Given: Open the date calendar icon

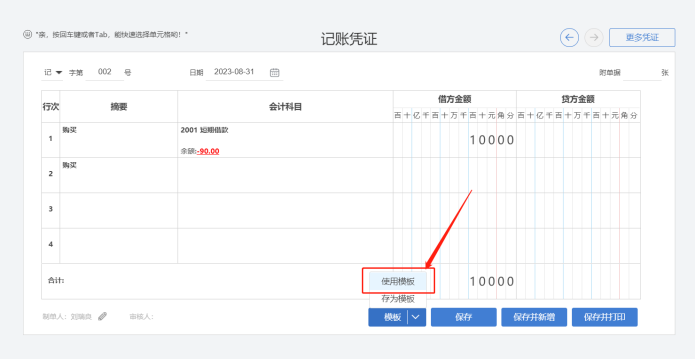Looking at the screenshot, I should point(275,72).
